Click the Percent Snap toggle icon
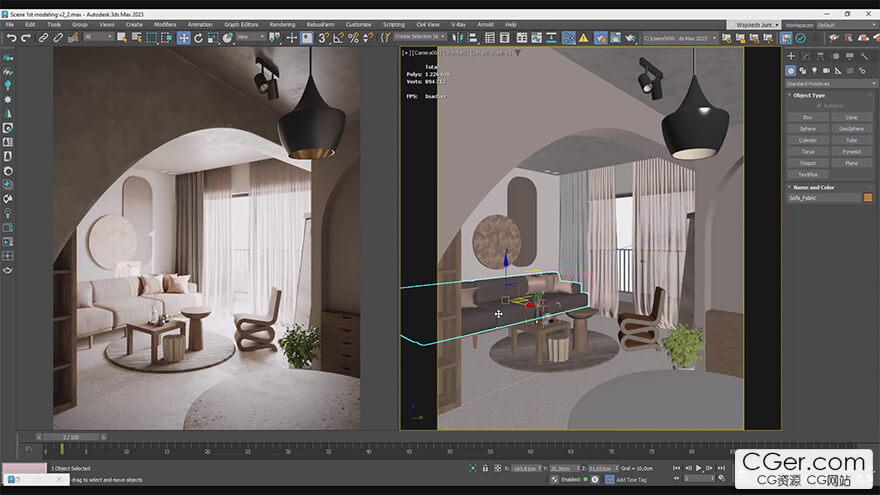This screenshot has width=880, height=495. tap(353, 38)
